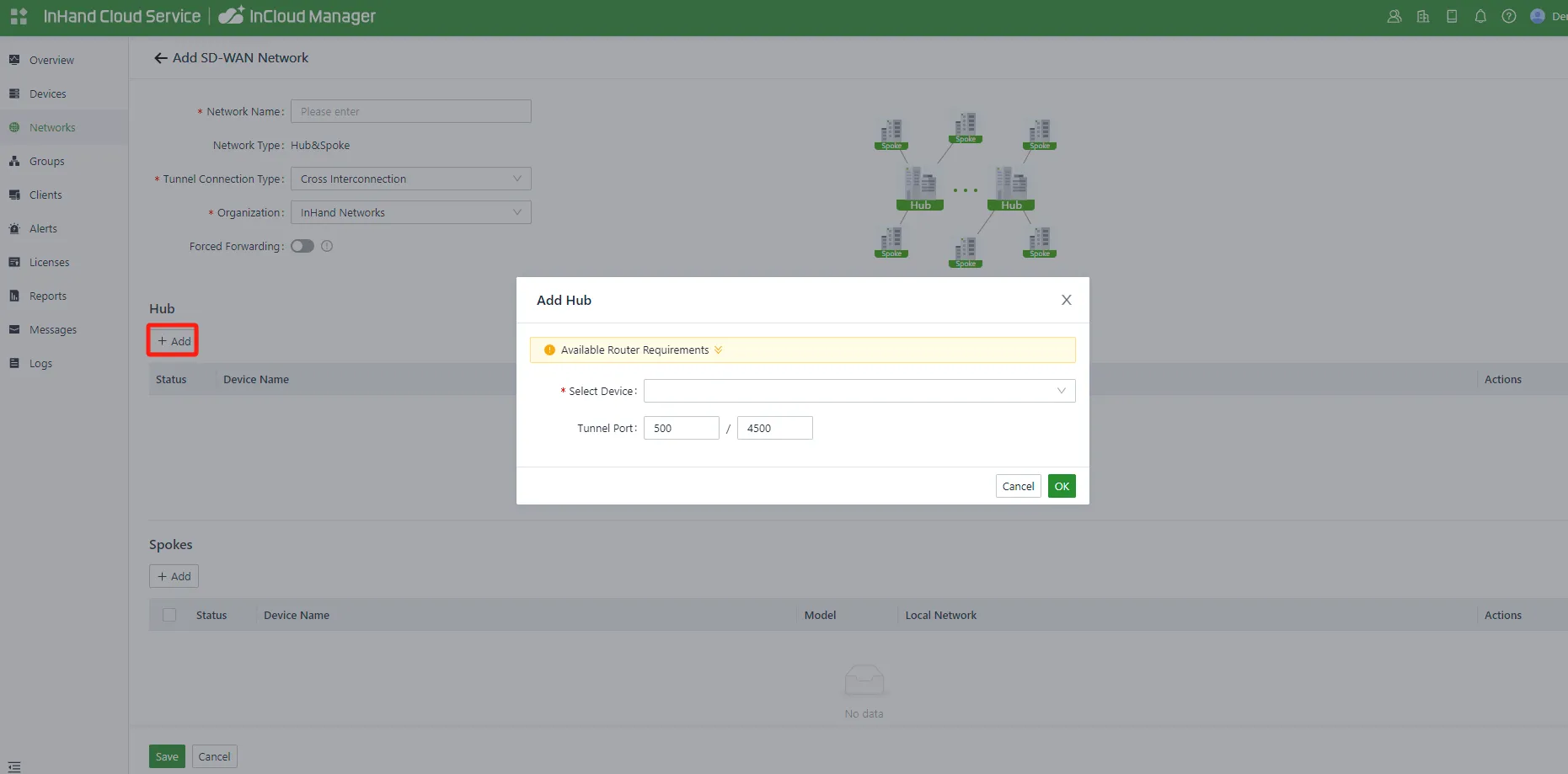Open the app switcher grid icon
Image resolution: width=1568 pixels, height=774 pixels.
pos(19,16)
